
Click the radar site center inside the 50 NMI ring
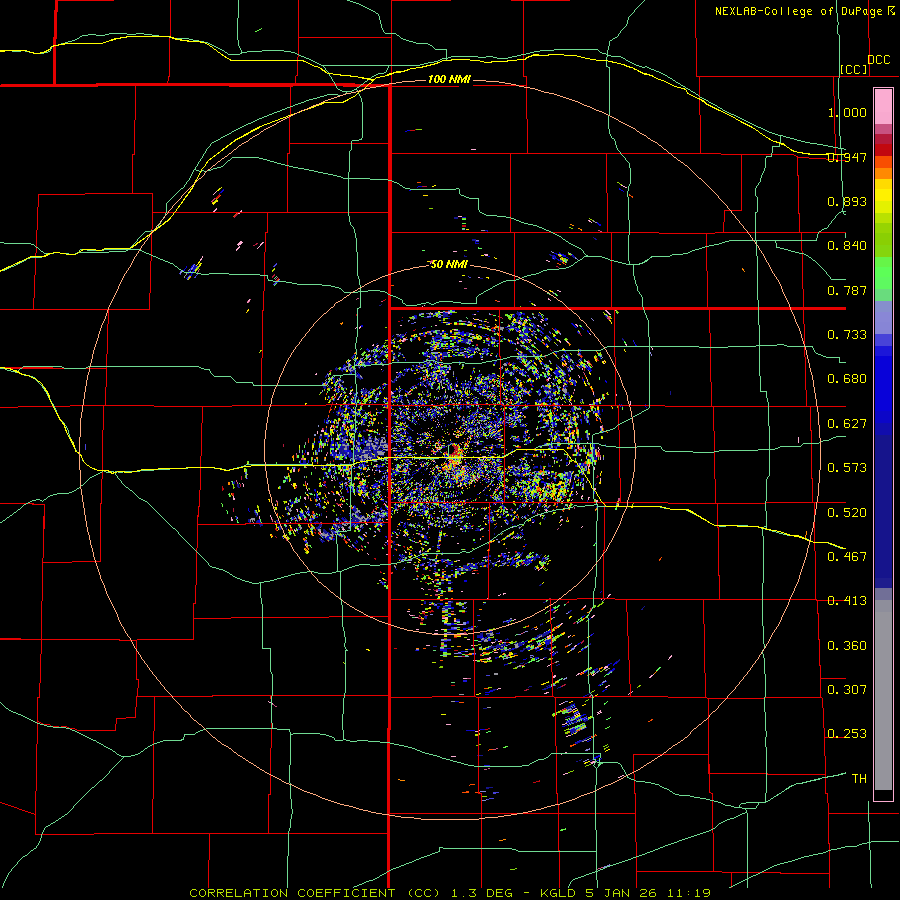(453, 449)
